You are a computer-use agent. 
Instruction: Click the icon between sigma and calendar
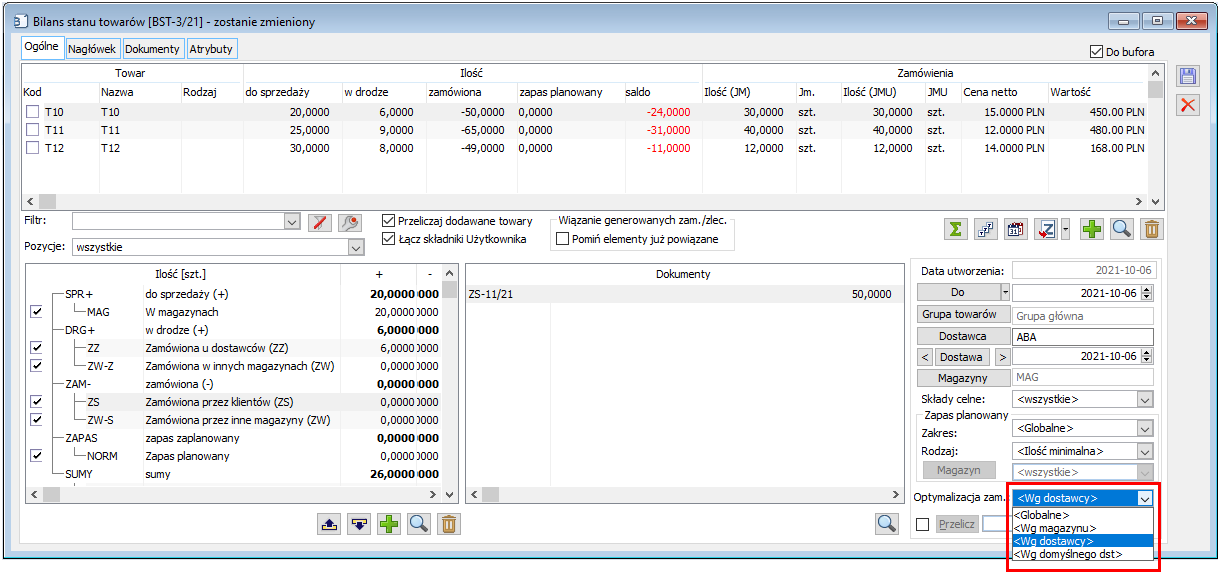986,229
